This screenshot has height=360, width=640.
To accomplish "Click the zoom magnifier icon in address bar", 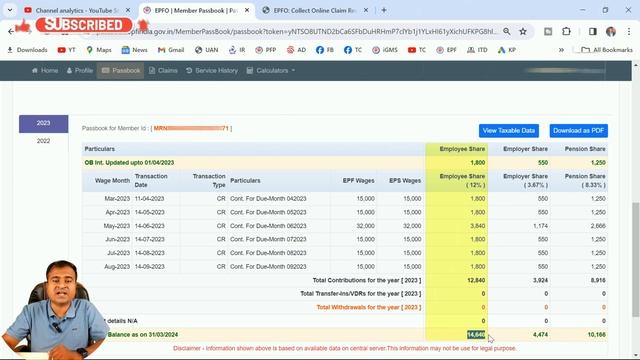I will coord(507,31).
